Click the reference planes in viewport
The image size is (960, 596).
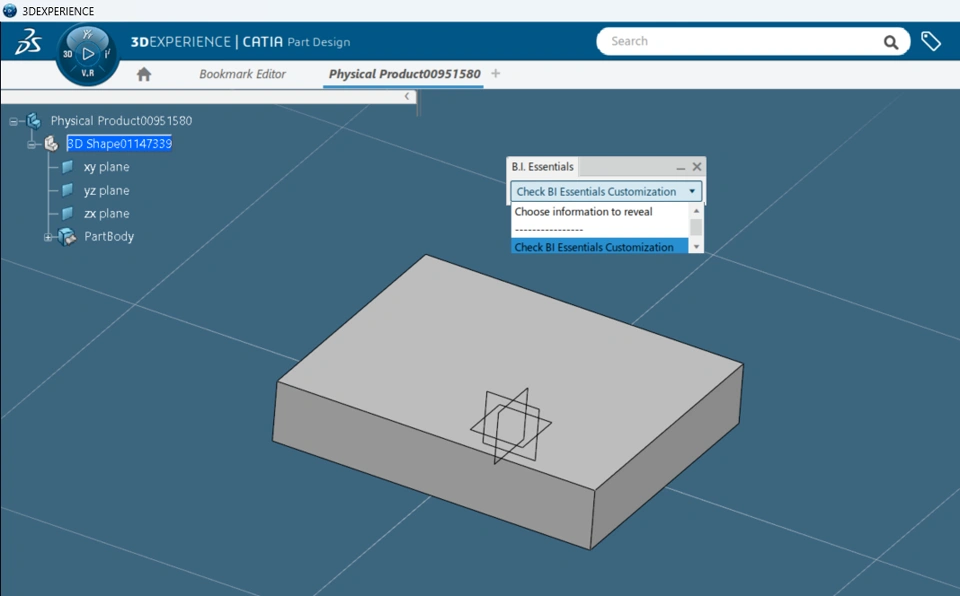[511, 426]
